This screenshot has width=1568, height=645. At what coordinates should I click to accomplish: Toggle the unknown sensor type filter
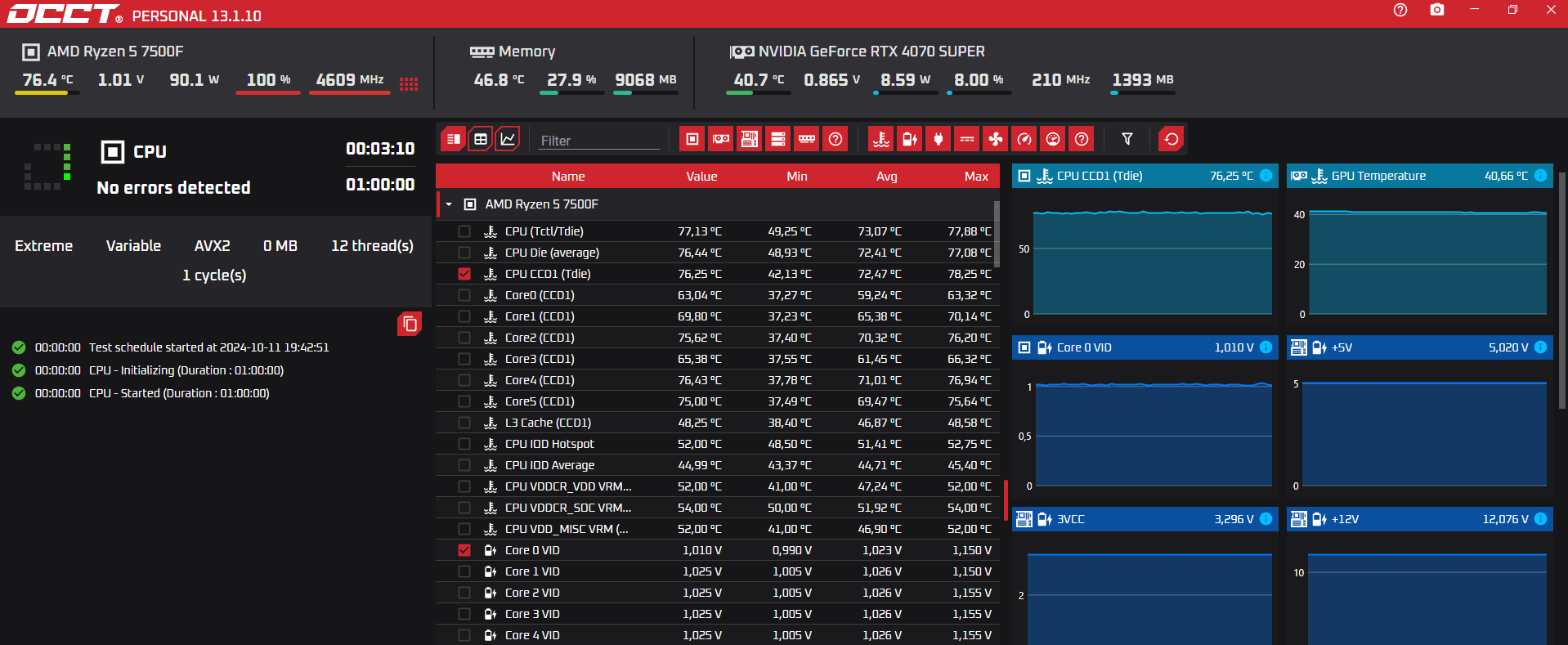point(1082,139)
